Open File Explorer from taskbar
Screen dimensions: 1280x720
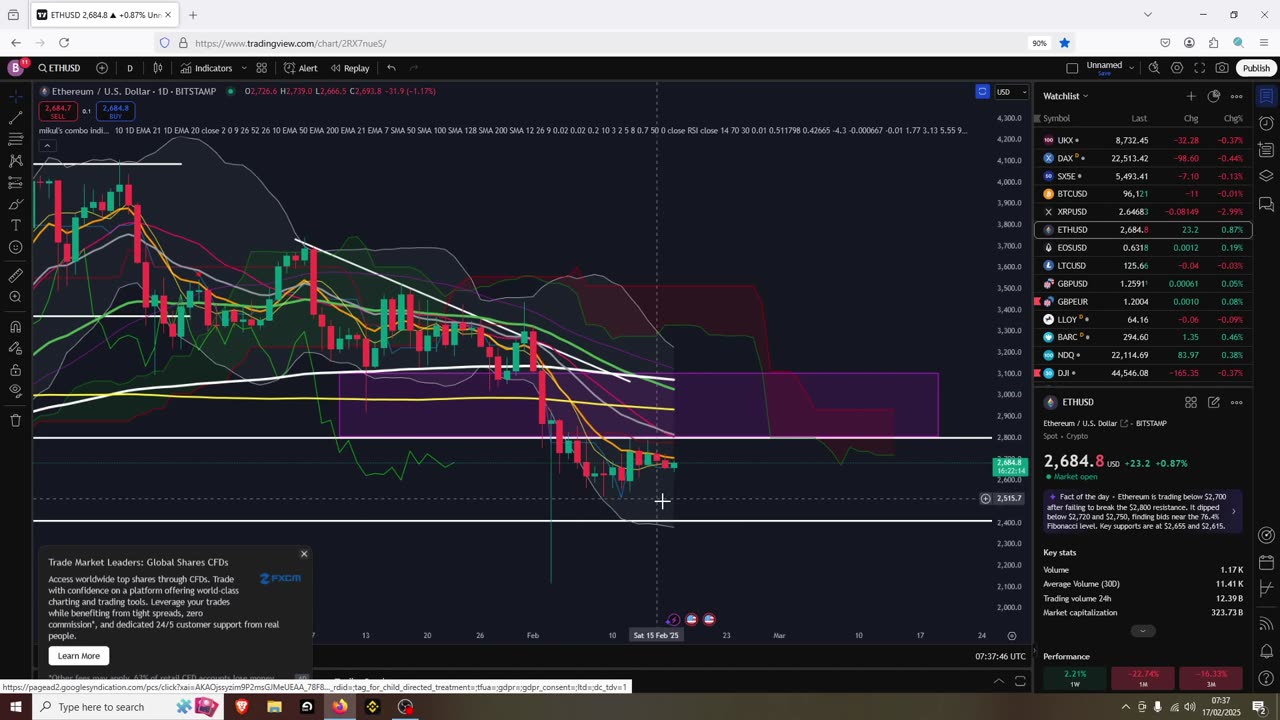(x=274, y=707)
